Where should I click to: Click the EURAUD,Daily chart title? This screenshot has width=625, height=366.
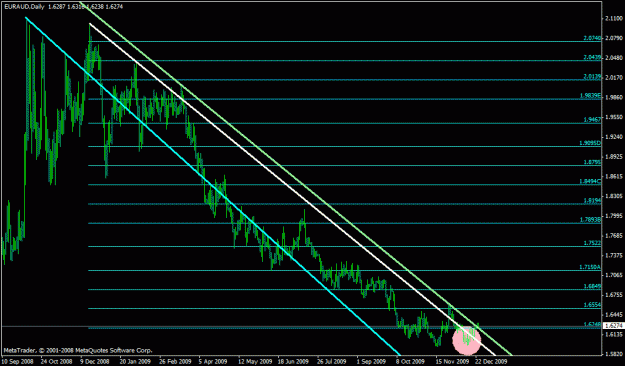coord(24,7)
